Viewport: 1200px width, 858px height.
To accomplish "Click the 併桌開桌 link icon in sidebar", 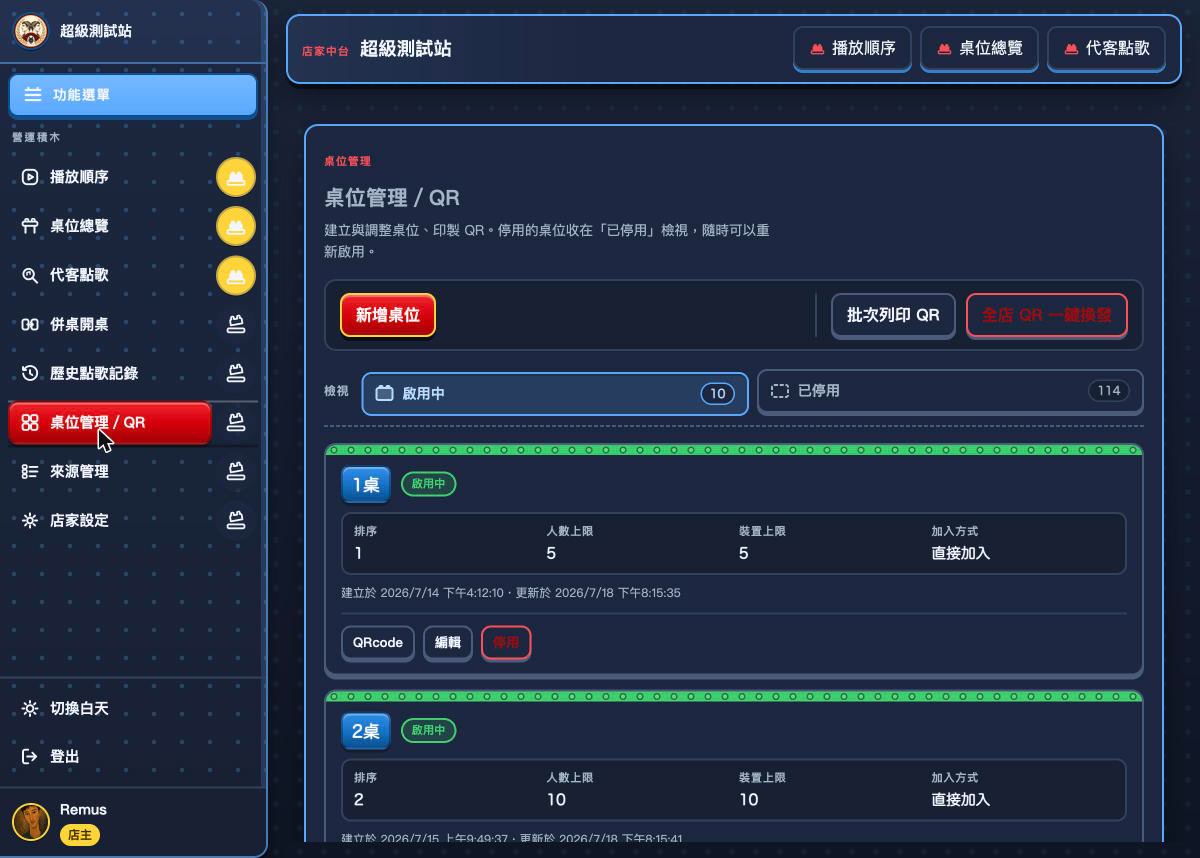I will point(30,324).
